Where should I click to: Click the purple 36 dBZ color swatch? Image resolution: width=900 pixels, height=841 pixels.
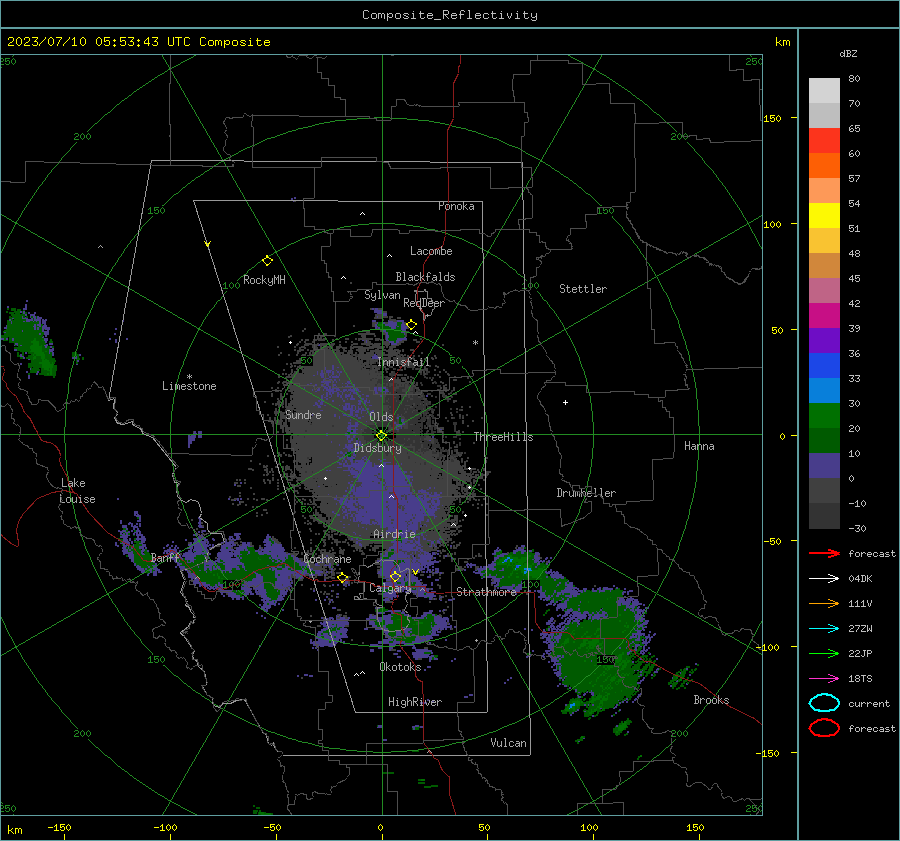(824, 341)
